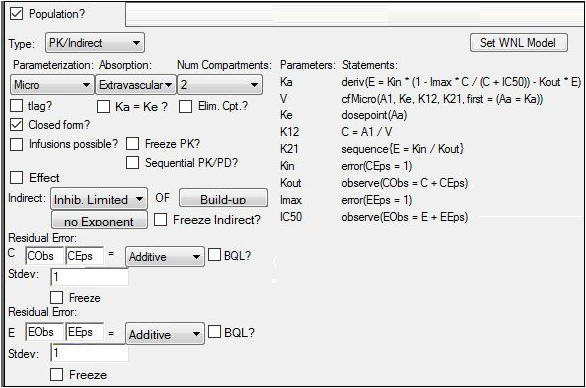Click the Ke parameter

coord(286,115)
